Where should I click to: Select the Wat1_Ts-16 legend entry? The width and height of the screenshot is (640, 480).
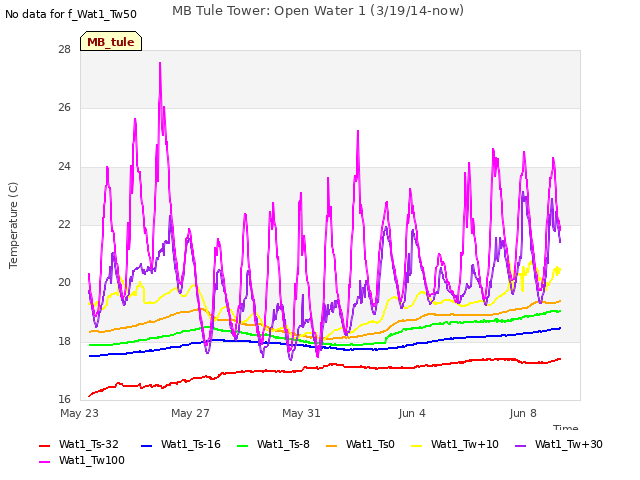tap(181, 444)
